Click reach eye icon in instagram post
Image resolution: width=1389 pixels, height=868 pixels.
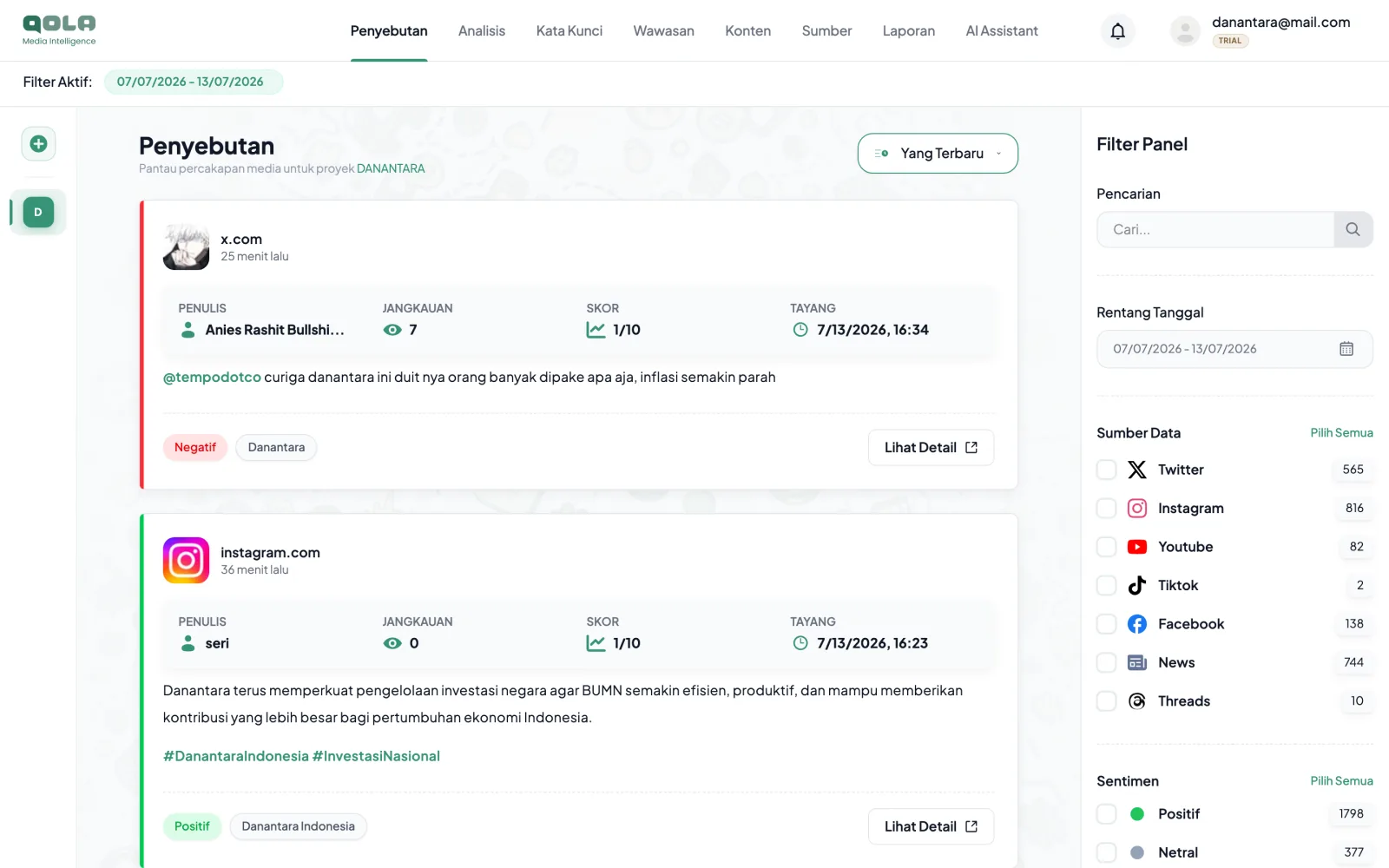tap(392, 643)
